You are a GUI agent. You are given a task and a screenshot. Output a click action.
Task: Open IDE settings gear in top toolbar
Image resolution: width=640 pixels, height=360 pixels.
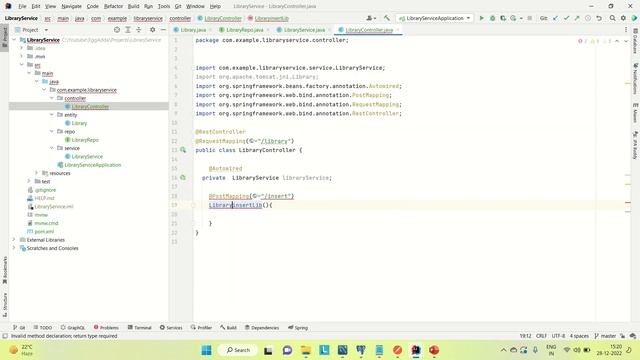click(x=623, y=18)
